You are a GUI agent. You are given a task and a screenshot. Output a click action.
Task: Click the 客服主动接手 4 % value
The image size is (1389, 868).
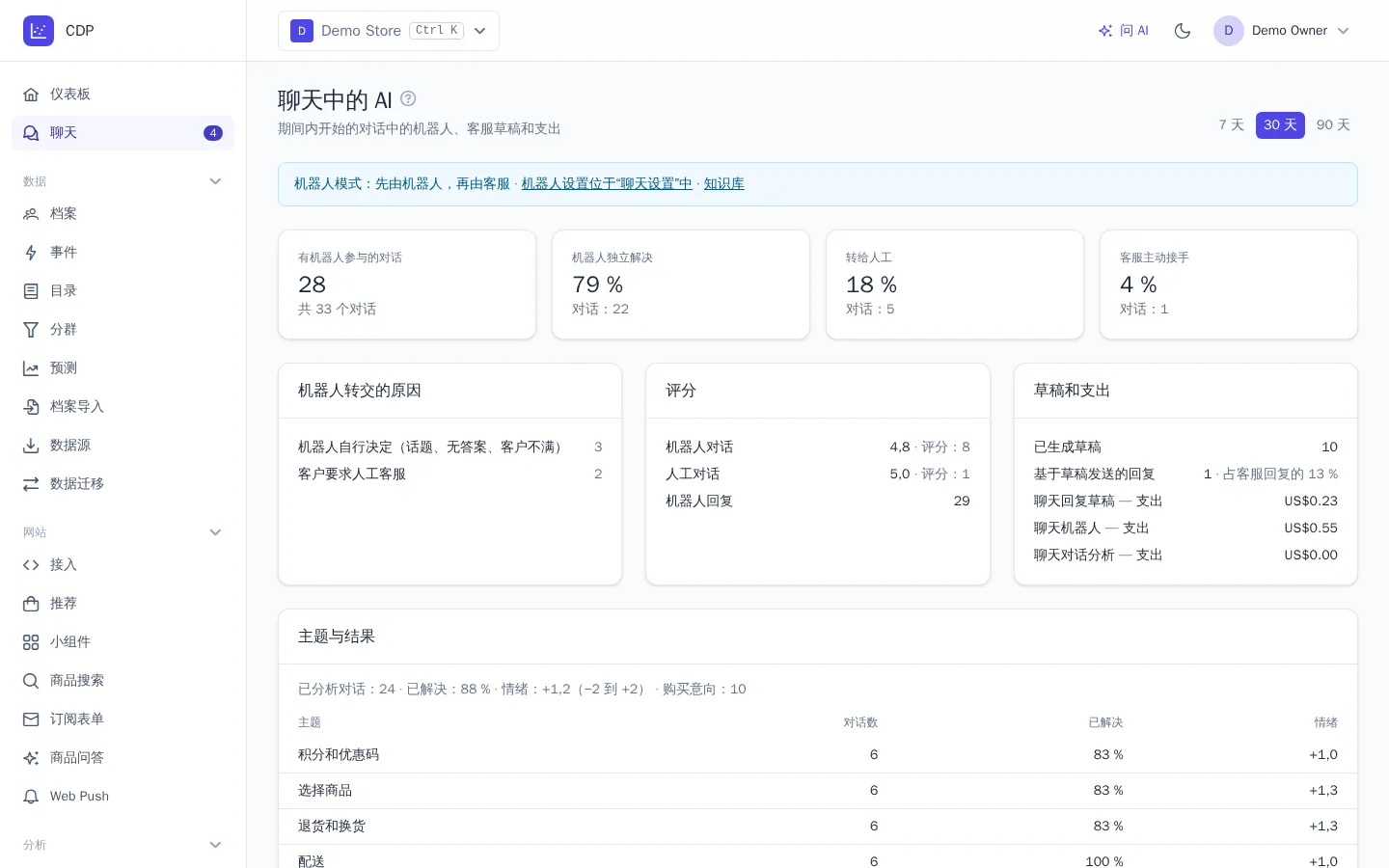click(x=1138, y=285)
